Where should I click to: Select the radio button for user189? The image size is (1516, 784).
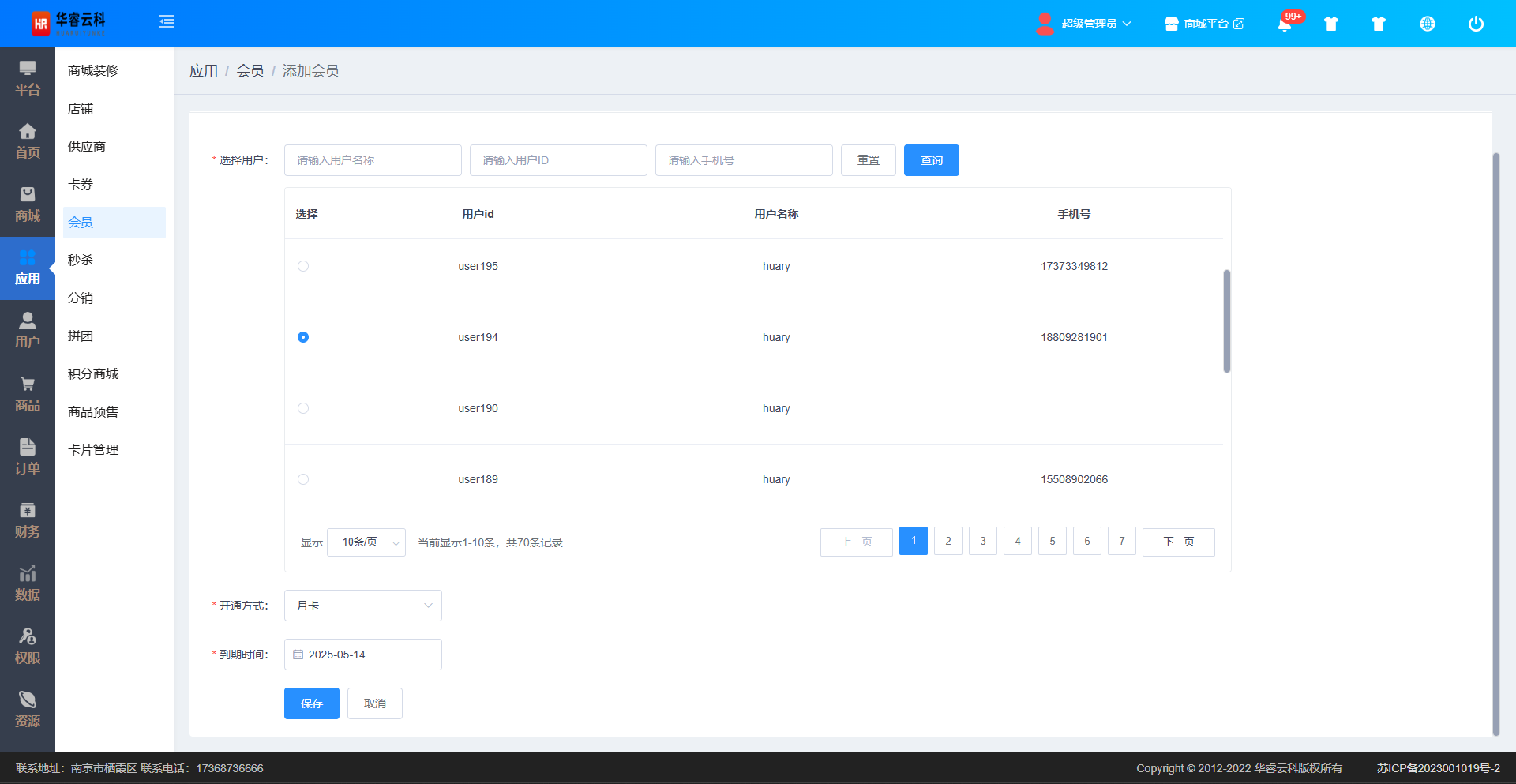(303, 479)
